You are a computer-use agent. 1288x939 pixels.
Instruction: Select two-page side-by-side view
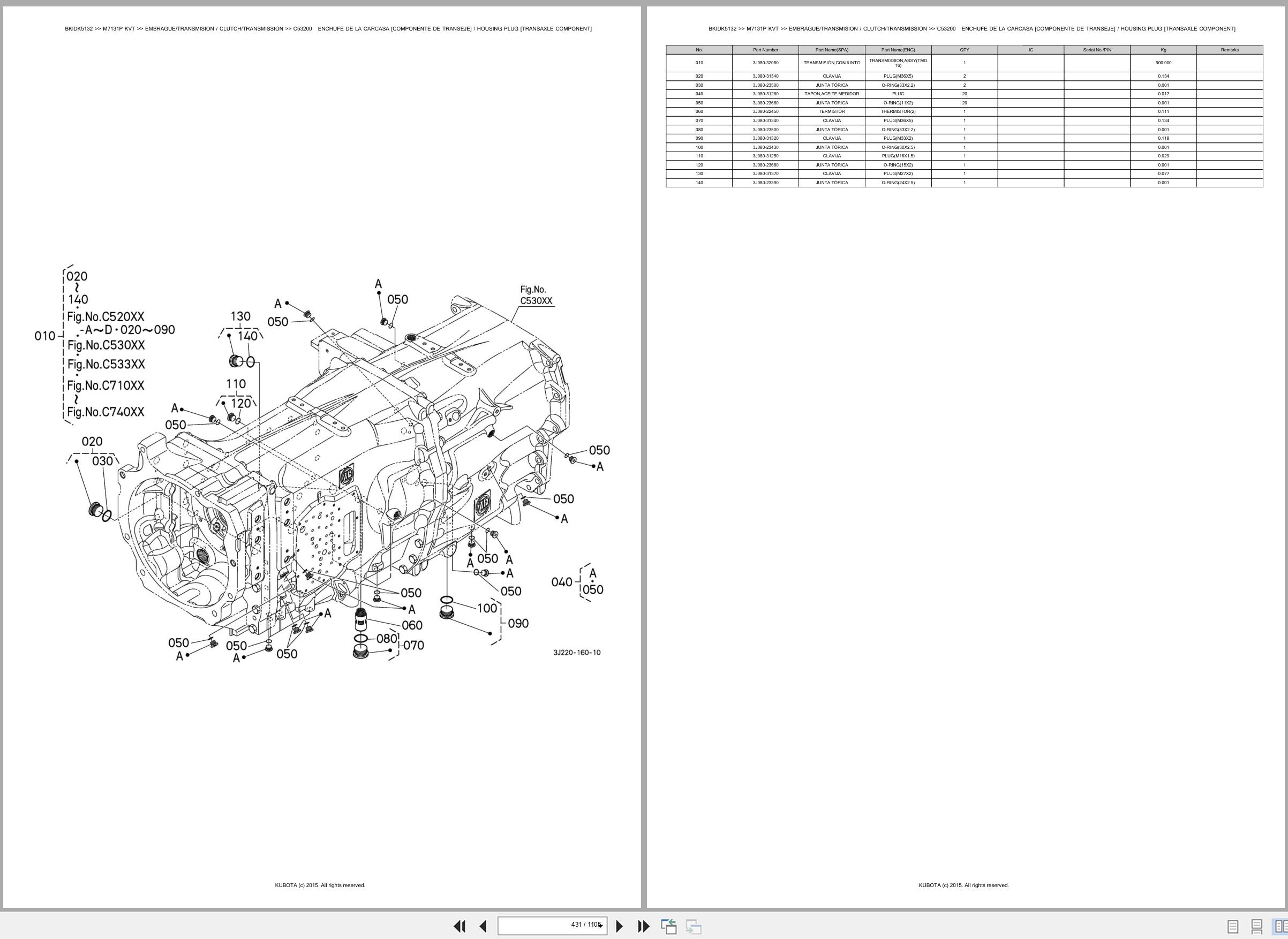tap(1280, 927)
